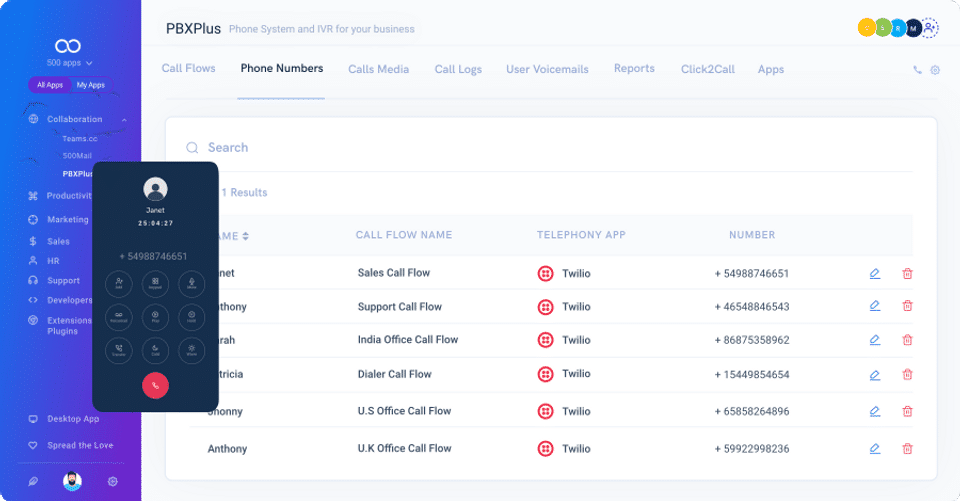Sort by the Name column arrows

(246, 236)
